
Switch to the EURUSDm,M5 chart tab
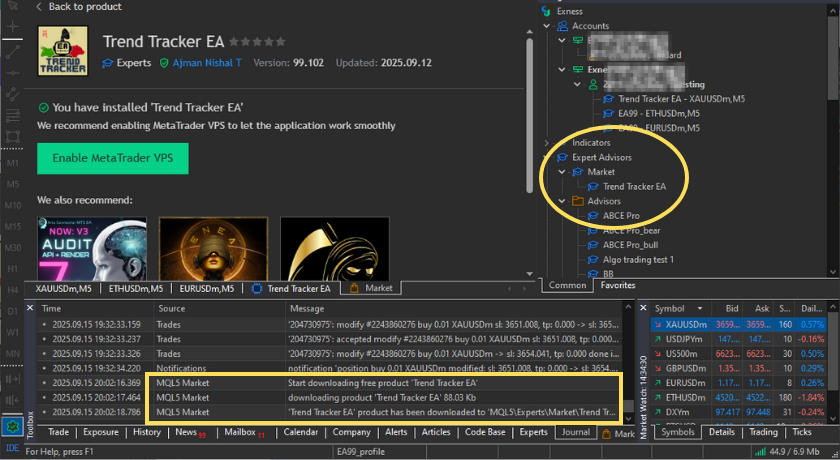click(207, 289)
